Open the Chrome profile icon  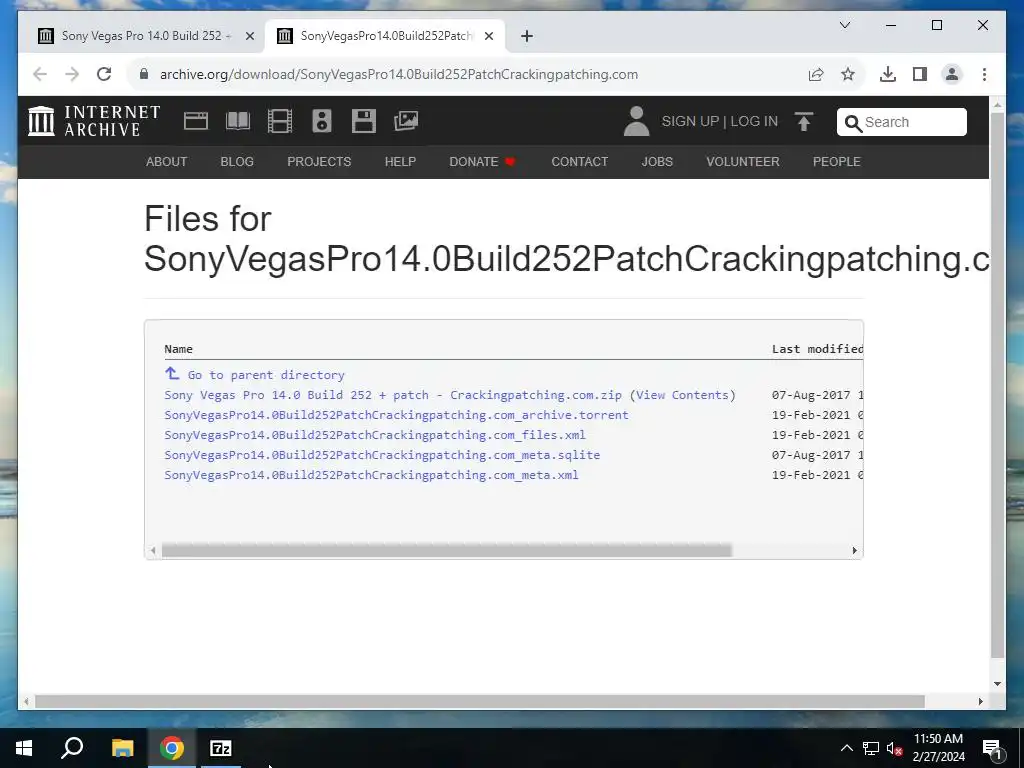[952, 74]
